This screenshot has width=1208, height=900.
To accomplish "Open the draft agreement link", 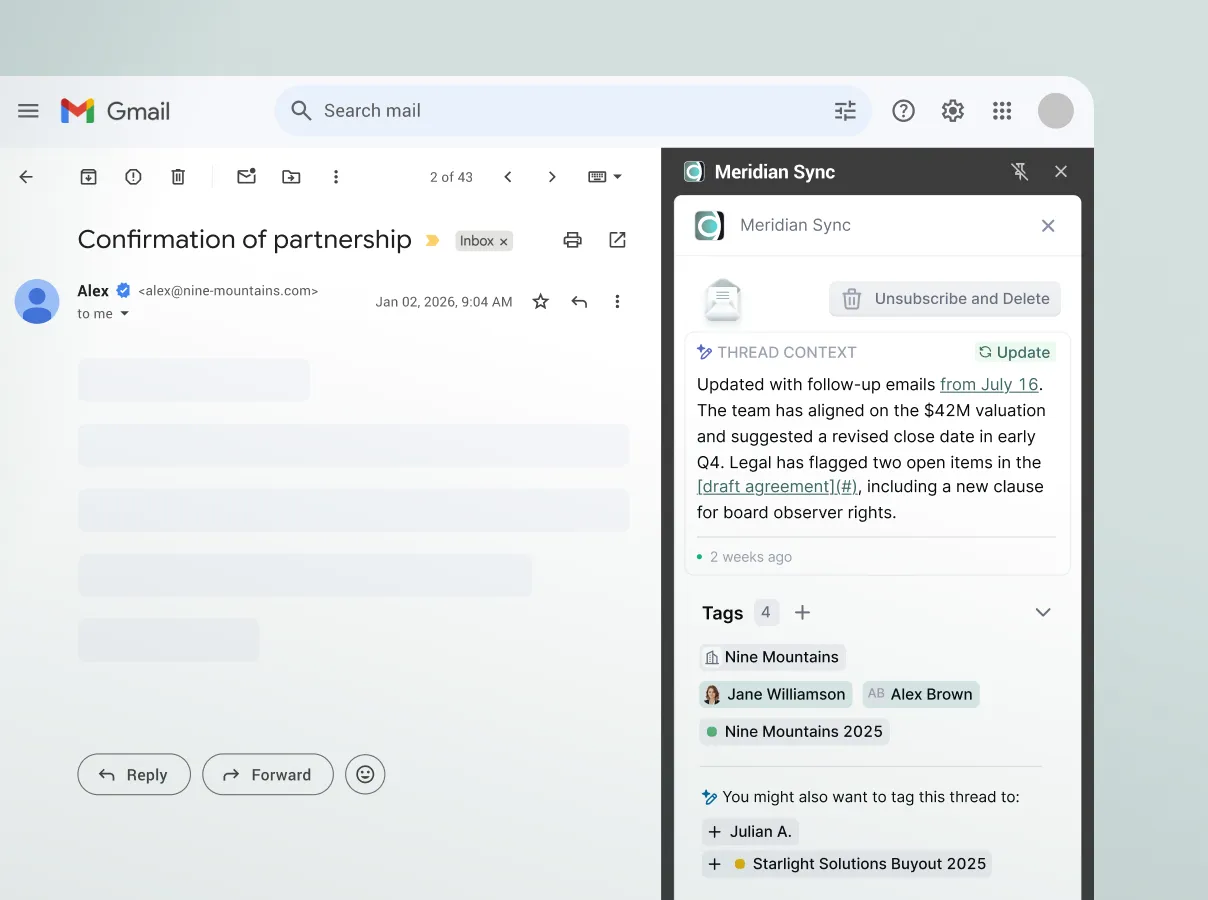I will [777, 487].
